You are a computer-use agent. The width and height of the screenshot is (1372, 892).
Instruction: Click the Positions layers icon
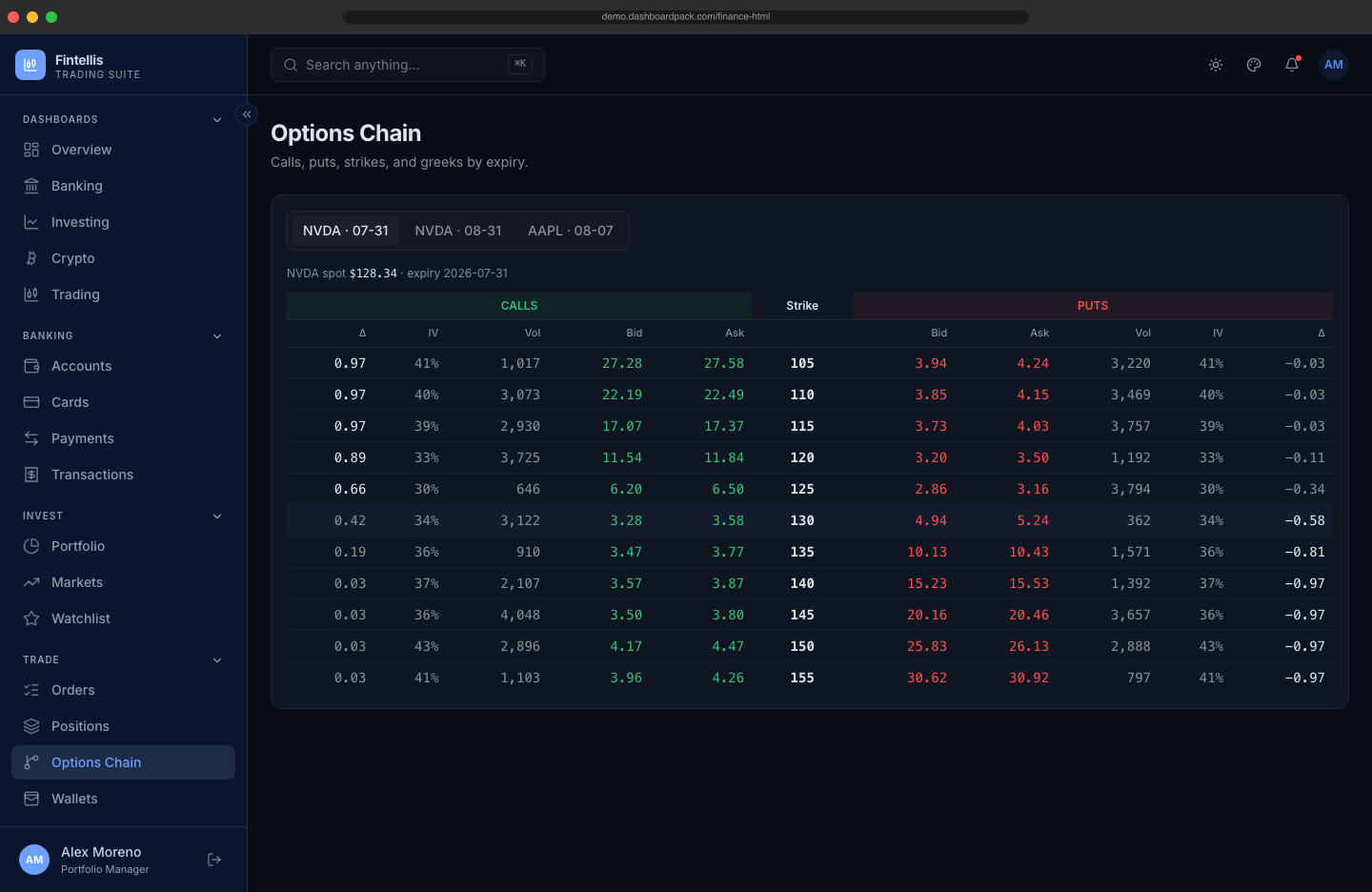click(x=31, y=726)
